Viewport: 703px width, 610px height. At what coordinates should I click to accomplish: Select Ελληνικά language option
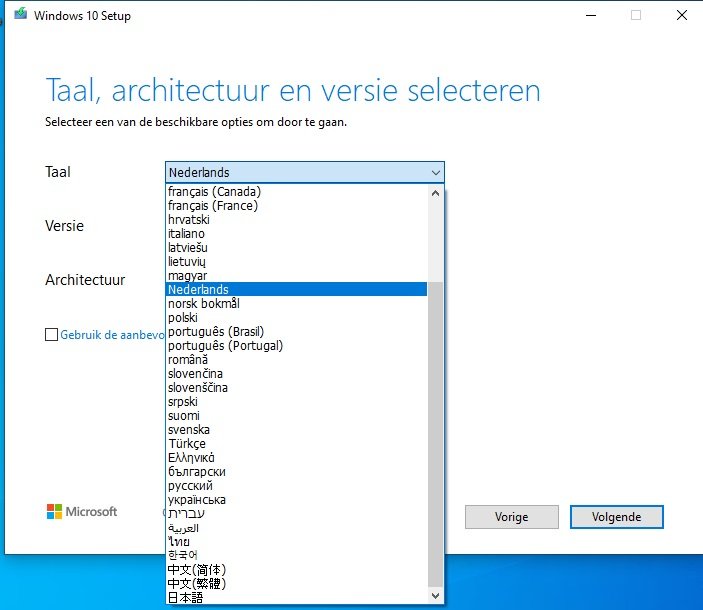click(296, 457)
